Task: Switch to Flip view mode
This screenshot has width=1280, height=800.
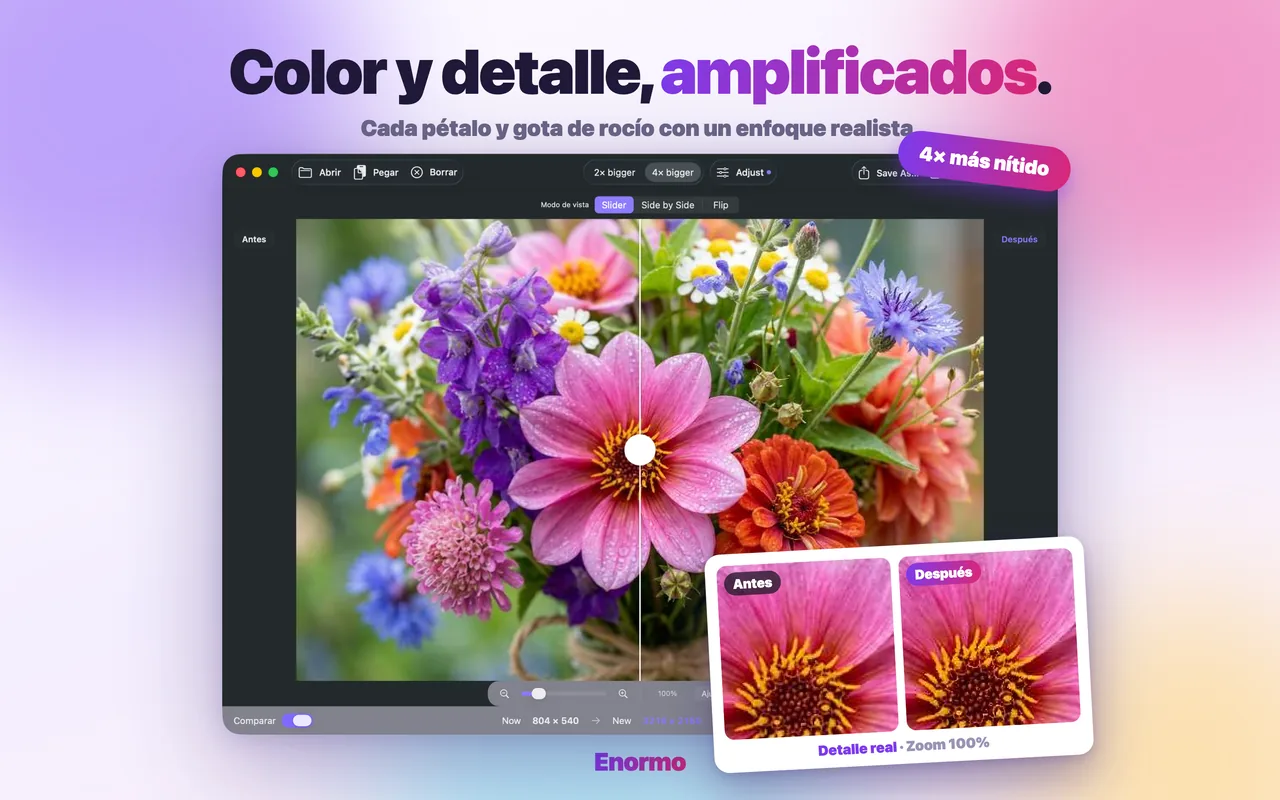Action: click(721, 205)
